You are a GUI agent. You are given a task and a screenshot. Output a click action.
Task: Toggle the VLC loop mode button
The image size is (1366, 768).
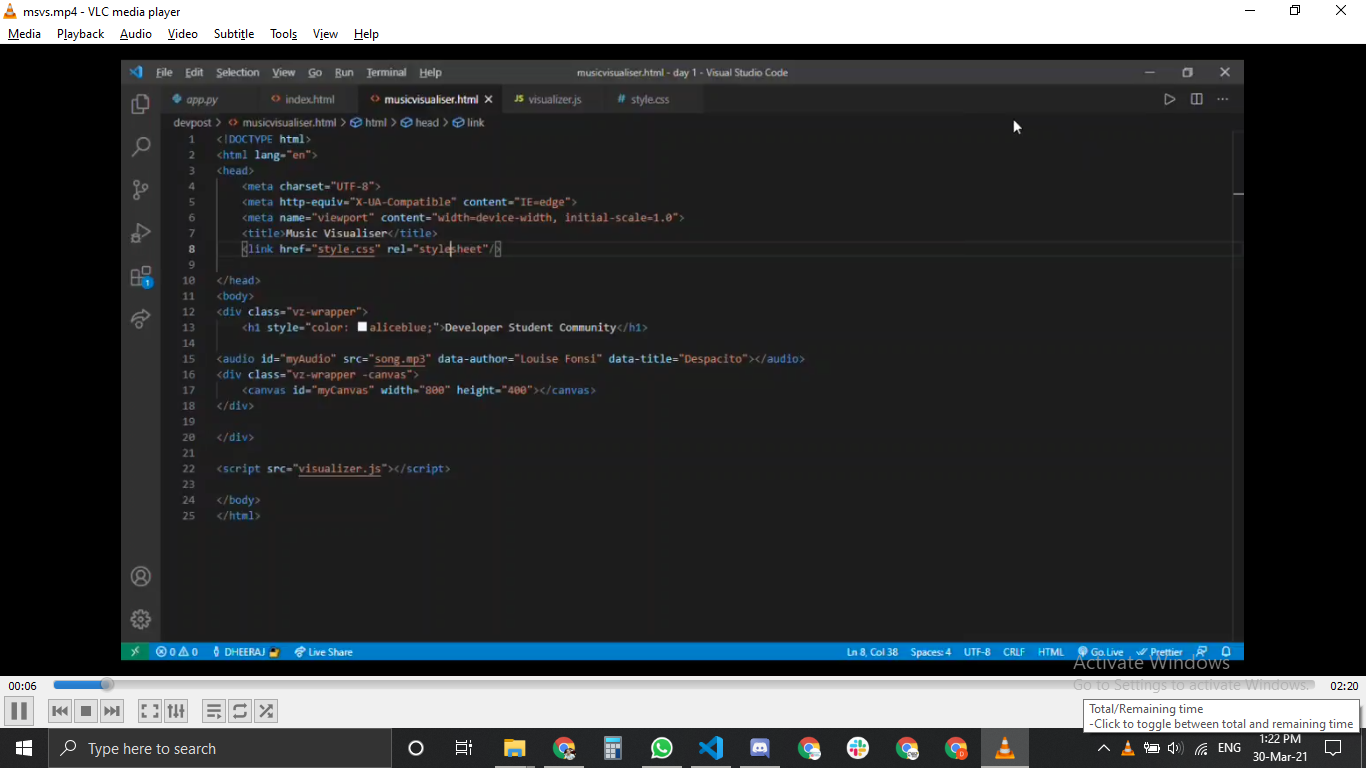point(240,711)
